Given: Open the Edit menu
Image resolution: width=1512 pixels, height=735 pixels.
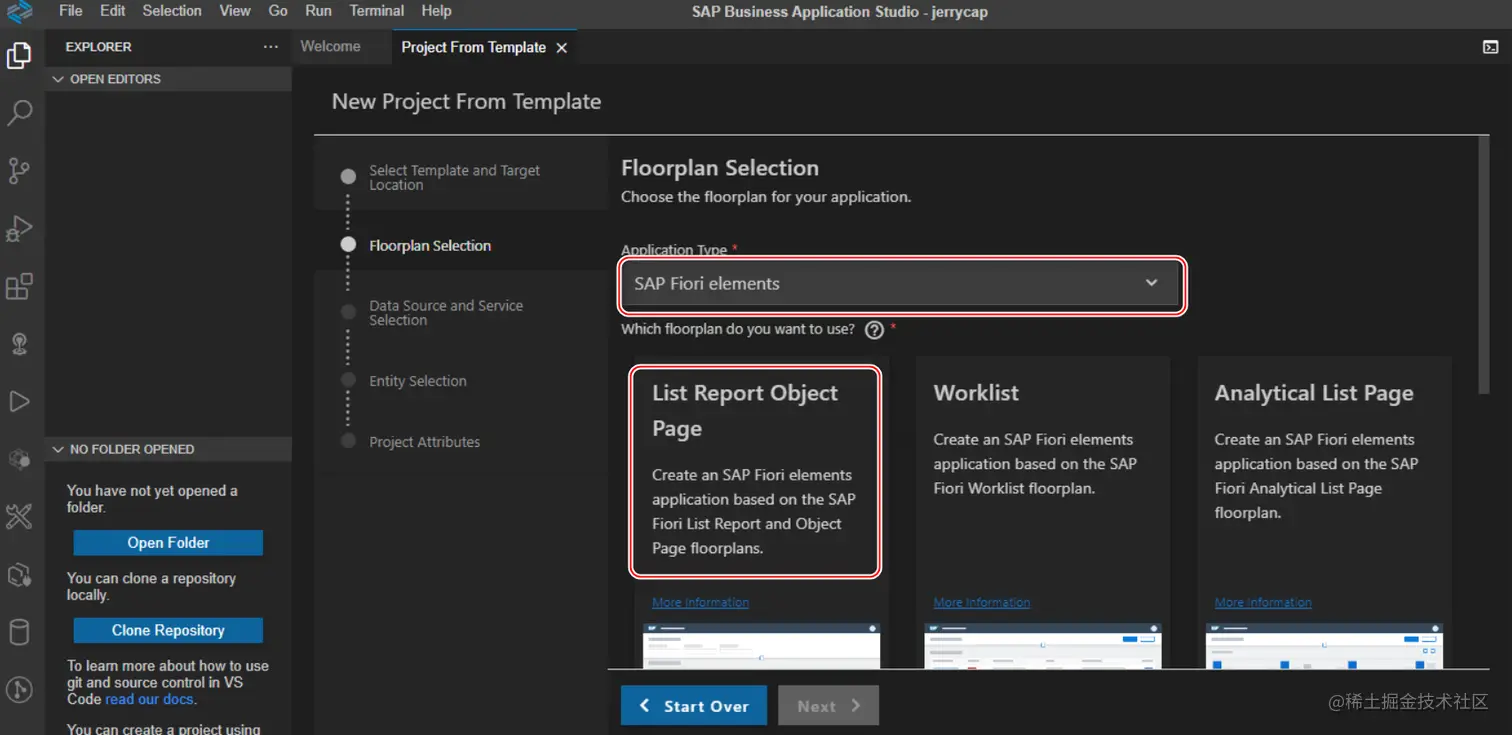Looking at the screenshot, I should coord(113,11).
